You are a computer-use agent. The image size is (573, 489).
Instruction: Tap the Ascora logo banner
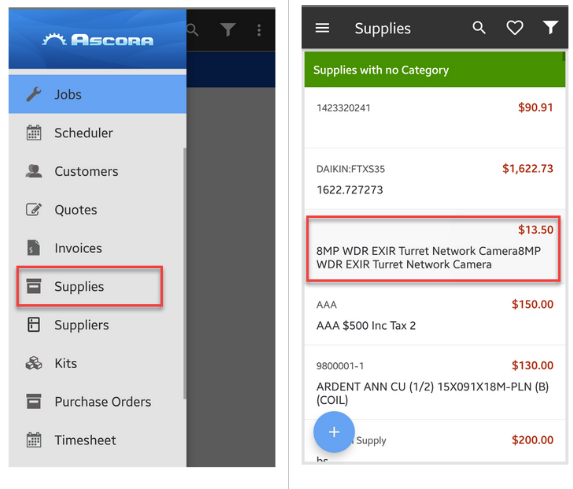click(x=98, y=39)
